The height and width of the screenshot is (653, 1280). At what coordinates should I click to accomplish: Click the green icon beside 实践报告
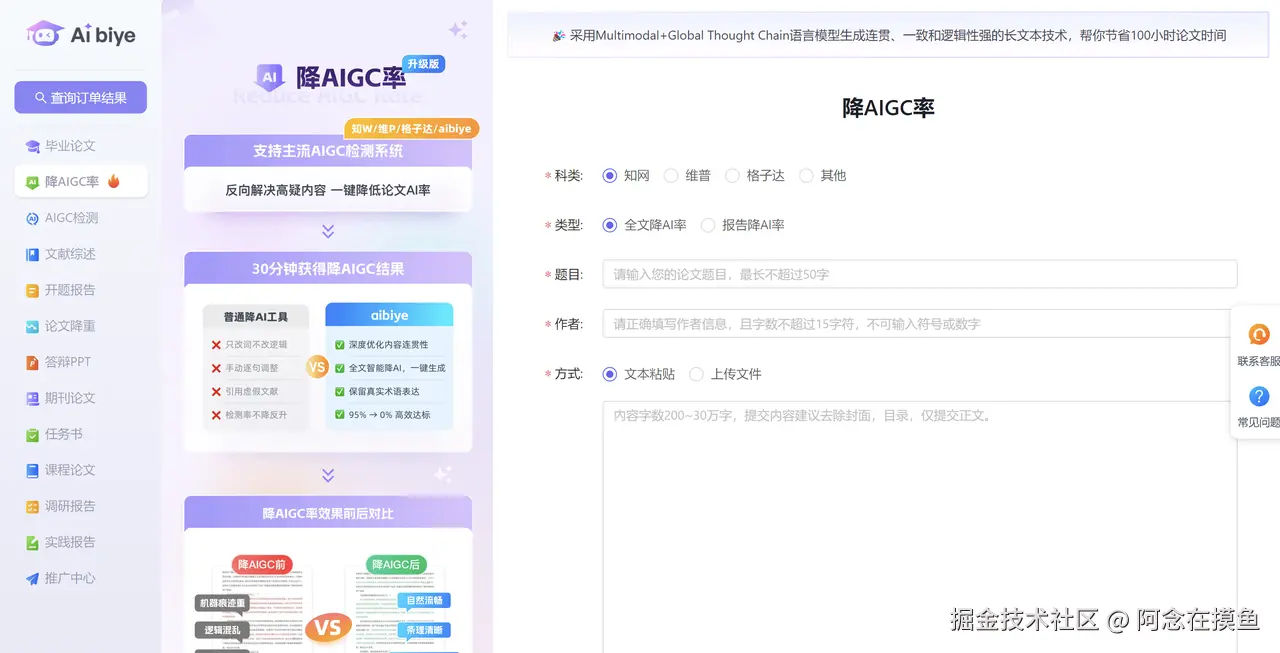click(x=33, y=542)
